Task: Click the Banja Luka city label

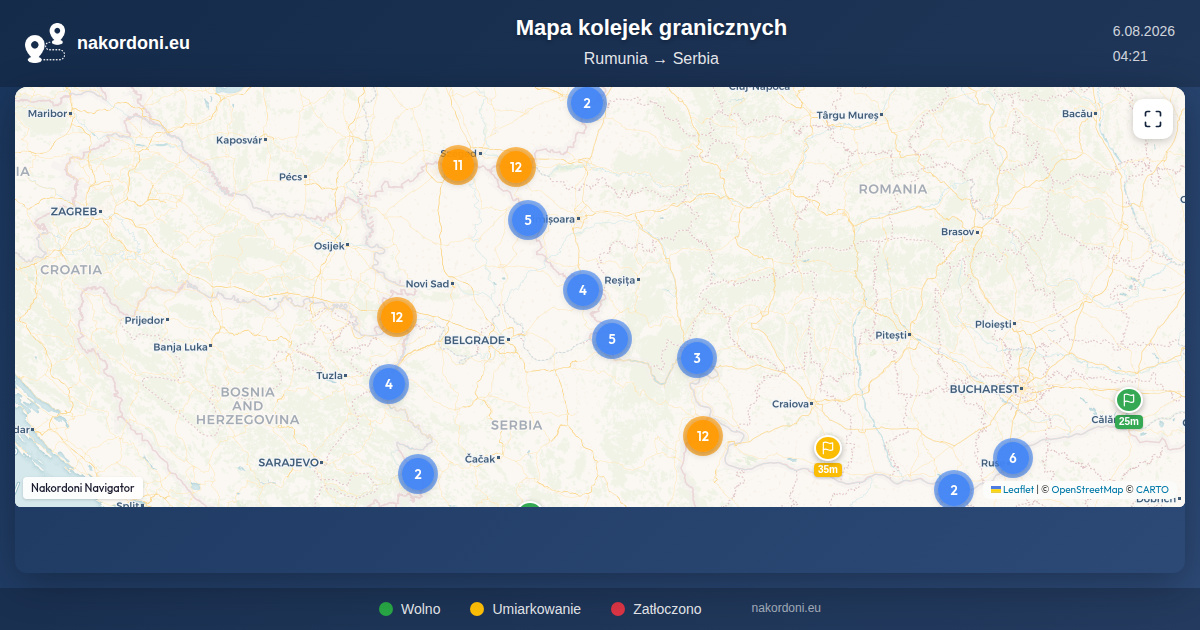Action: (180, 347)
